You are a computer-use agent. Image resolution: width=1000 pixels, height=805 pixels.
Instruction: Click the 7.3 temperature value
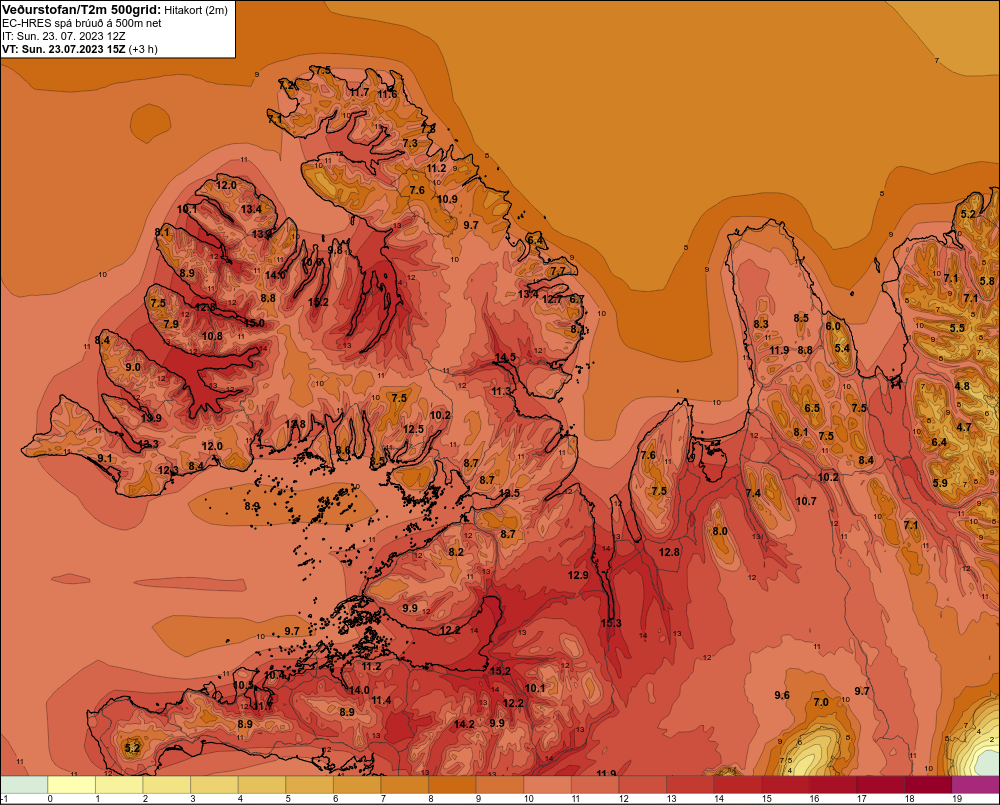click(410, 143)
